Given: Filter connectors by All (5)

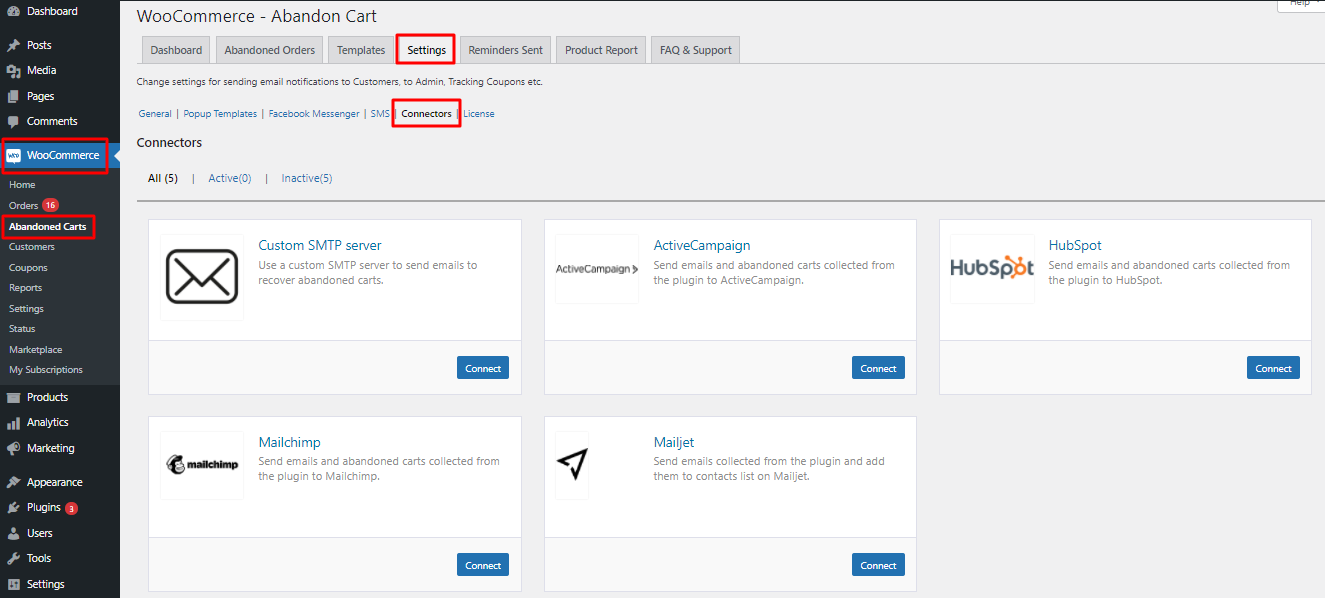Looking at the screenshot, I should click(x=163, y=178).
